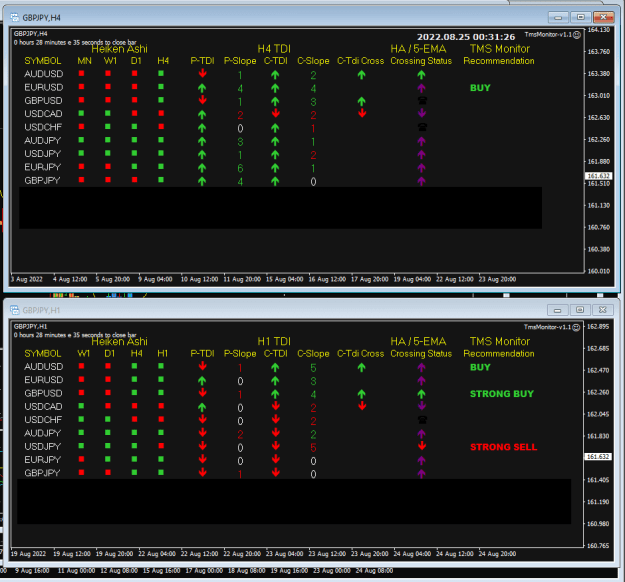Viewport: 625px width, 582px height.
Task: Click GBPJPY red C-TDI down arrow in H1 window
Action: (275, 472)
